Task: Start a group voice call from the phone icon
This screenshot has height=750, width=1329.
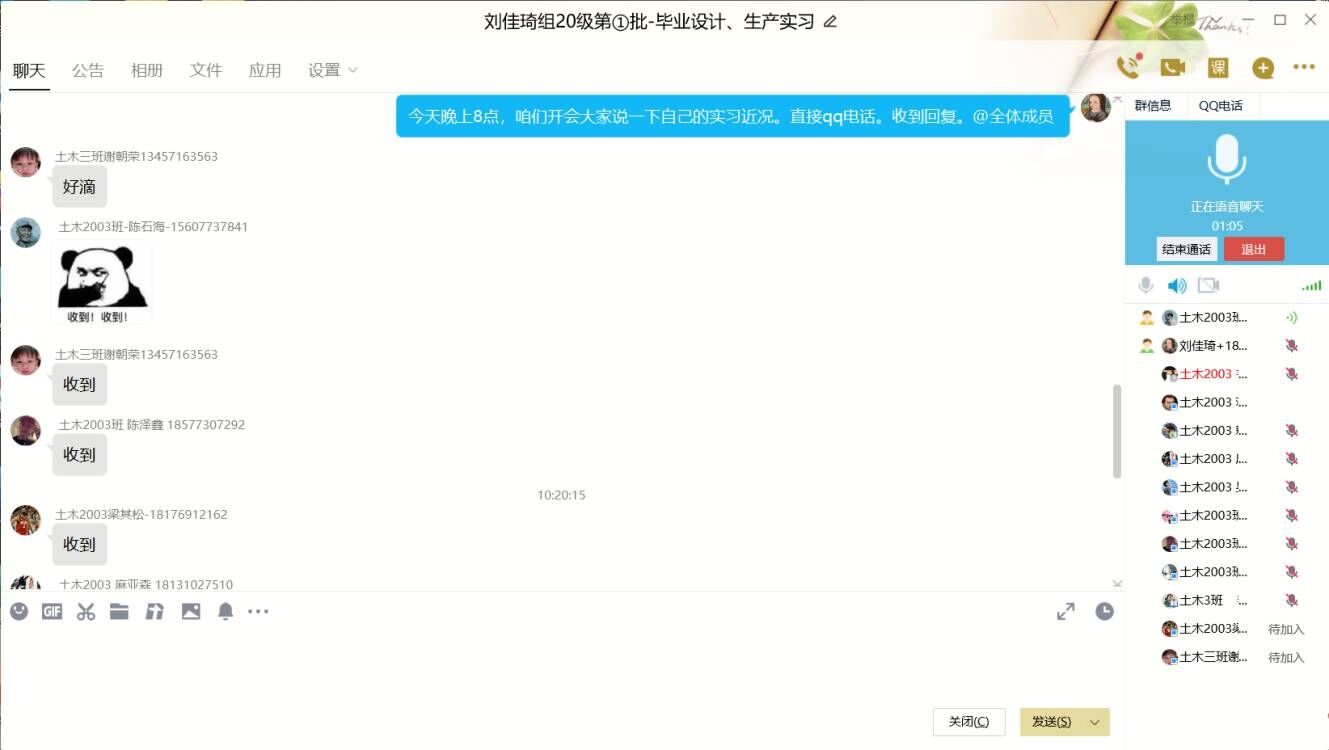Action: (x=1128, y=67)
